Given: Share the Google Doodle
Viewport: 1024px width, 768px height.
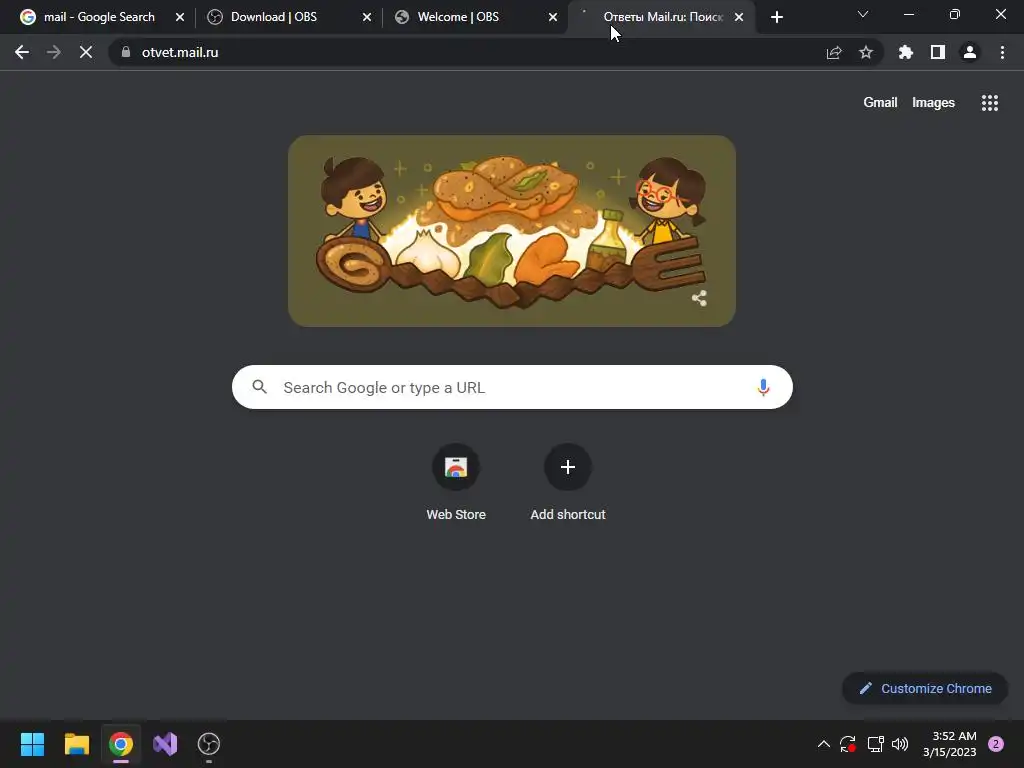Looking at the screenshot, I should [x=699, y=298].
